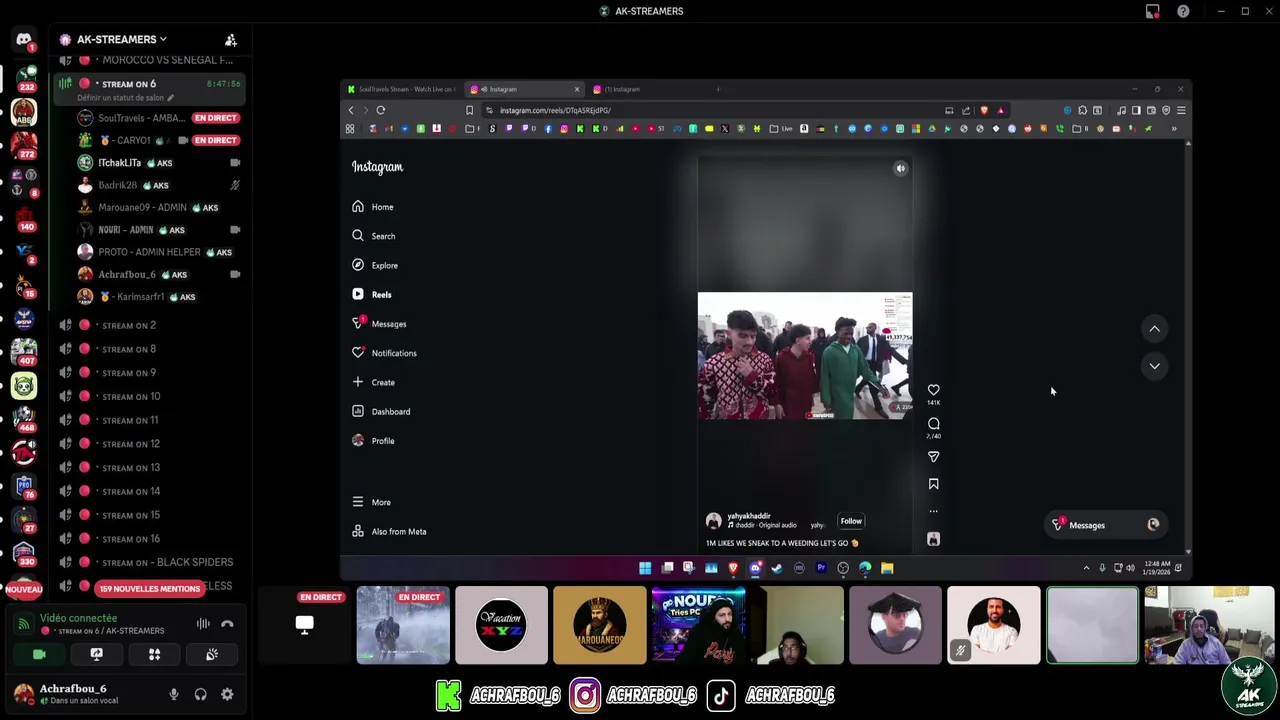The width and height of the screenshot is (1280, 720).
Task: Like the reel with heart icon
Action: coord(933,390)
